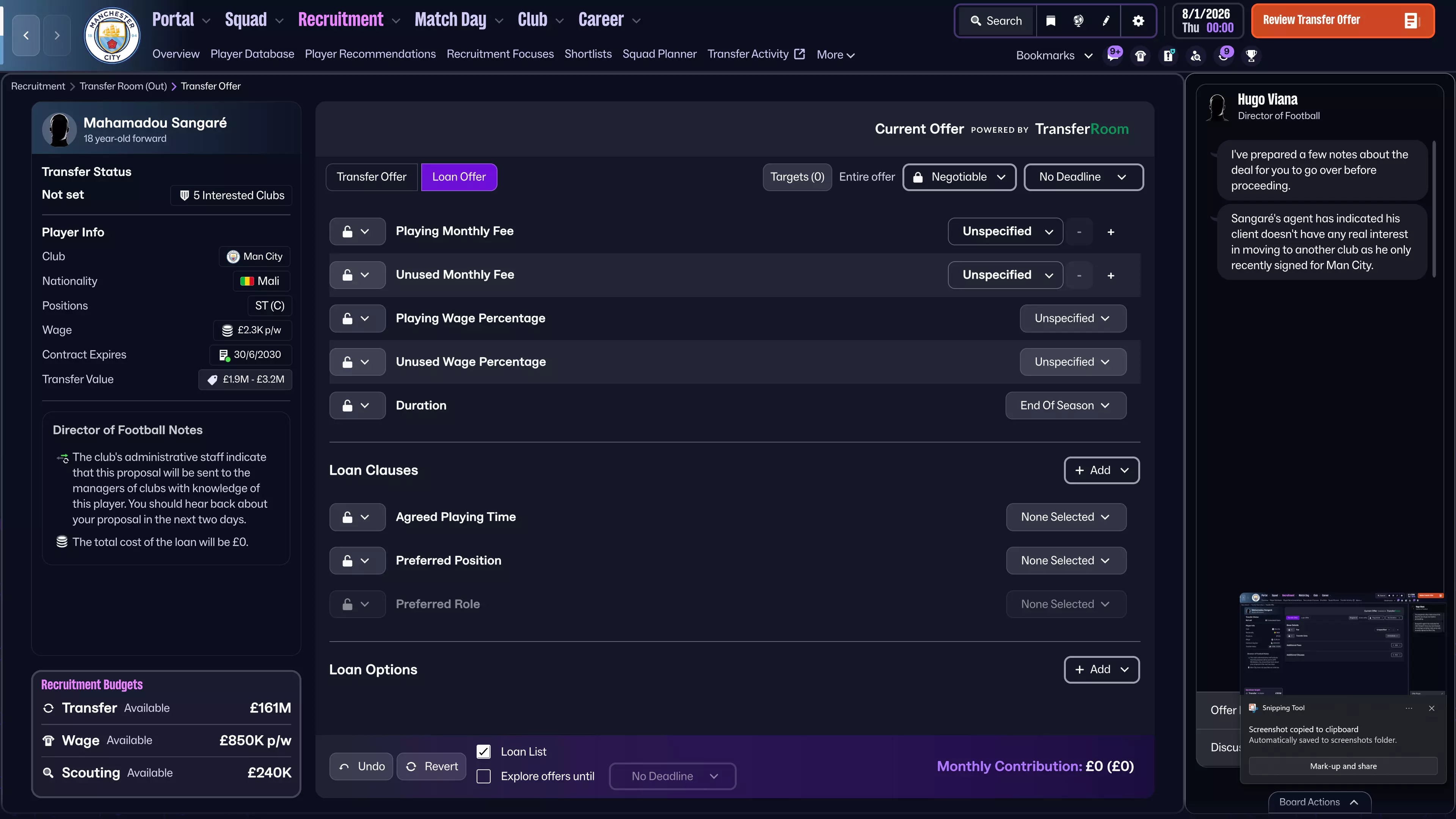This screenshot has width=1456, height=819.
Task: Open settings gear icon
Action: 1138,21
